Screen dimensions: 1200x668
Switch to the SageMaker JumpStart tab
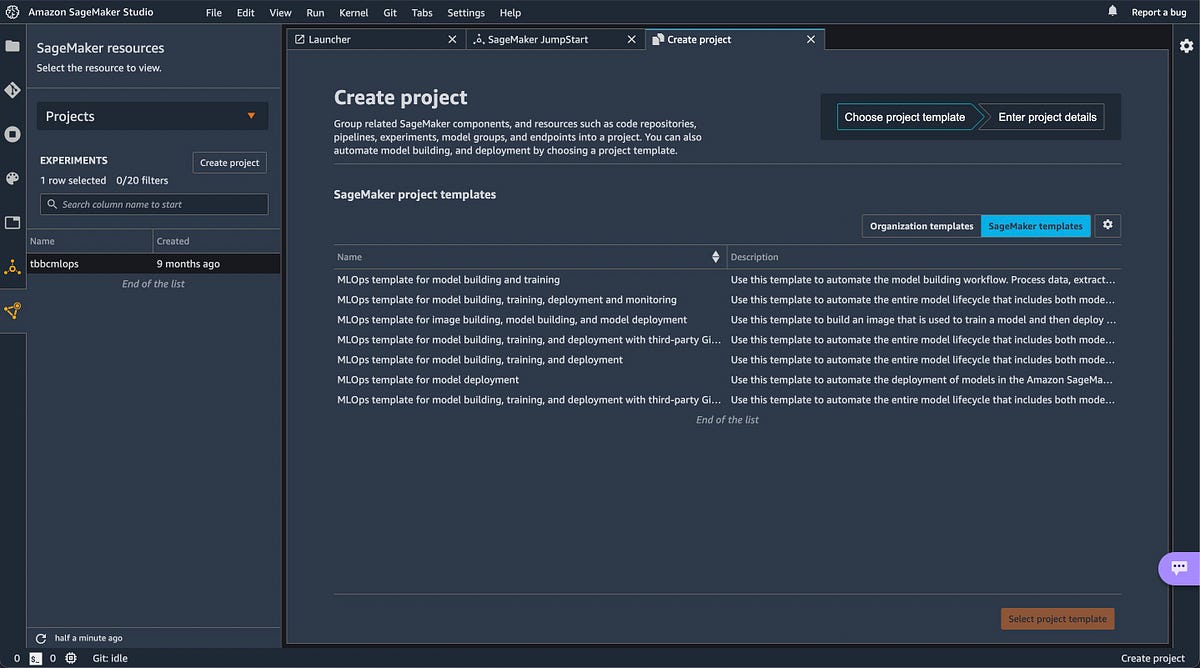click(547, 39)
